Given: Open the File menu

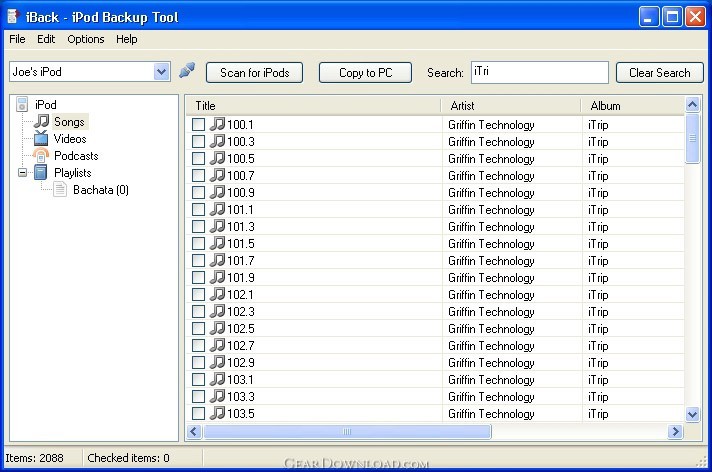Looking at the screenshot, I should pos(17,39).
